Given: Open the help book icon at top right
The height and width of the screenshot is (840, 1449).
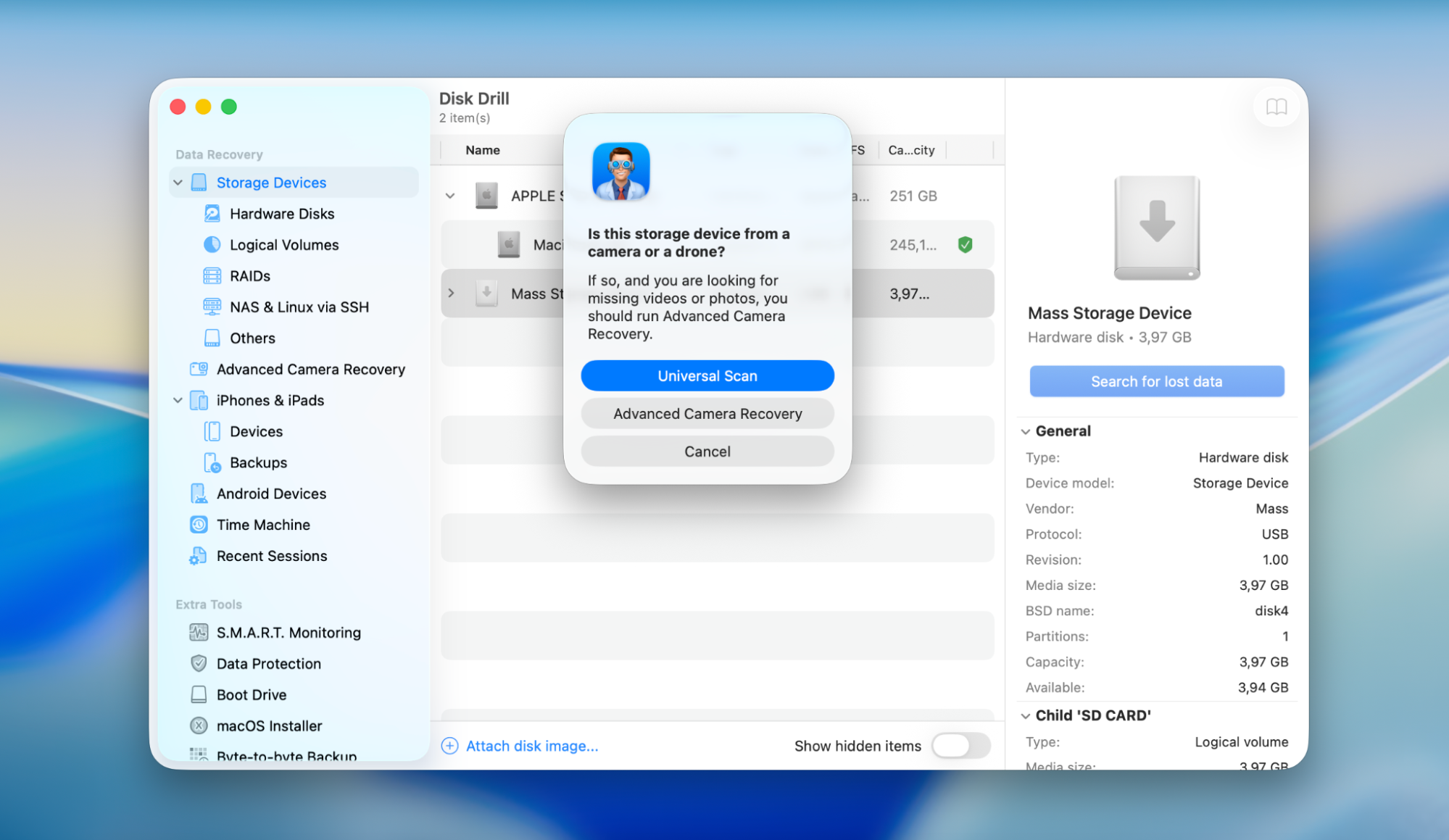Looking at the screenshot, I should (x=1276, y=107).
